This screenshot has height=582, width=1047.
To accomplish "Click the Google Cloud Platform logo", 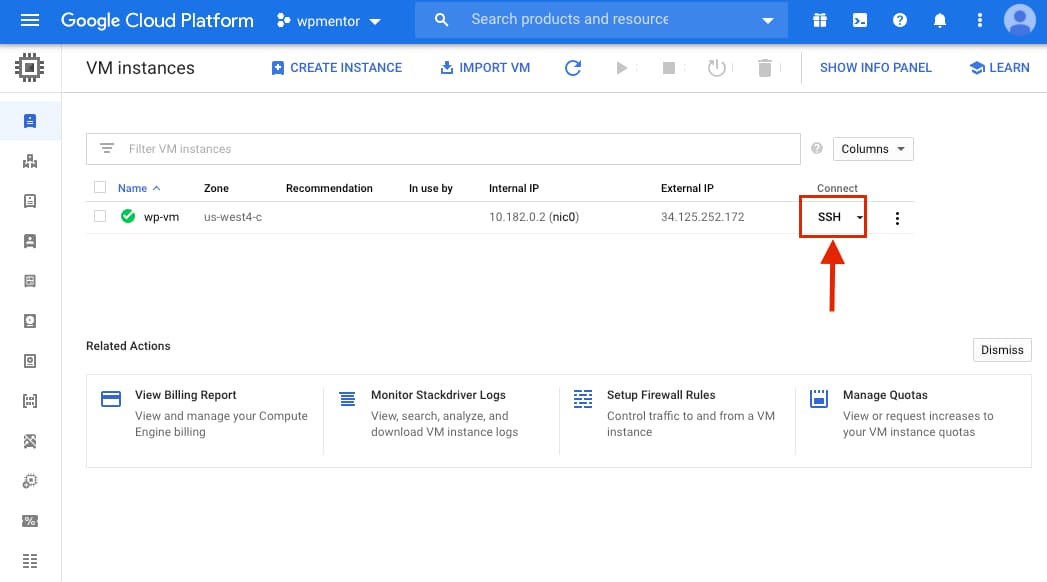I will (x=157, y=21).
